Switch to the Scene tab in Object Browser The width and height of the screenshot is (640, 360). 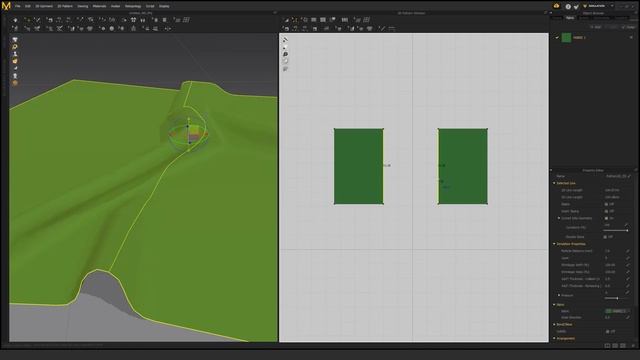(556, 18)
